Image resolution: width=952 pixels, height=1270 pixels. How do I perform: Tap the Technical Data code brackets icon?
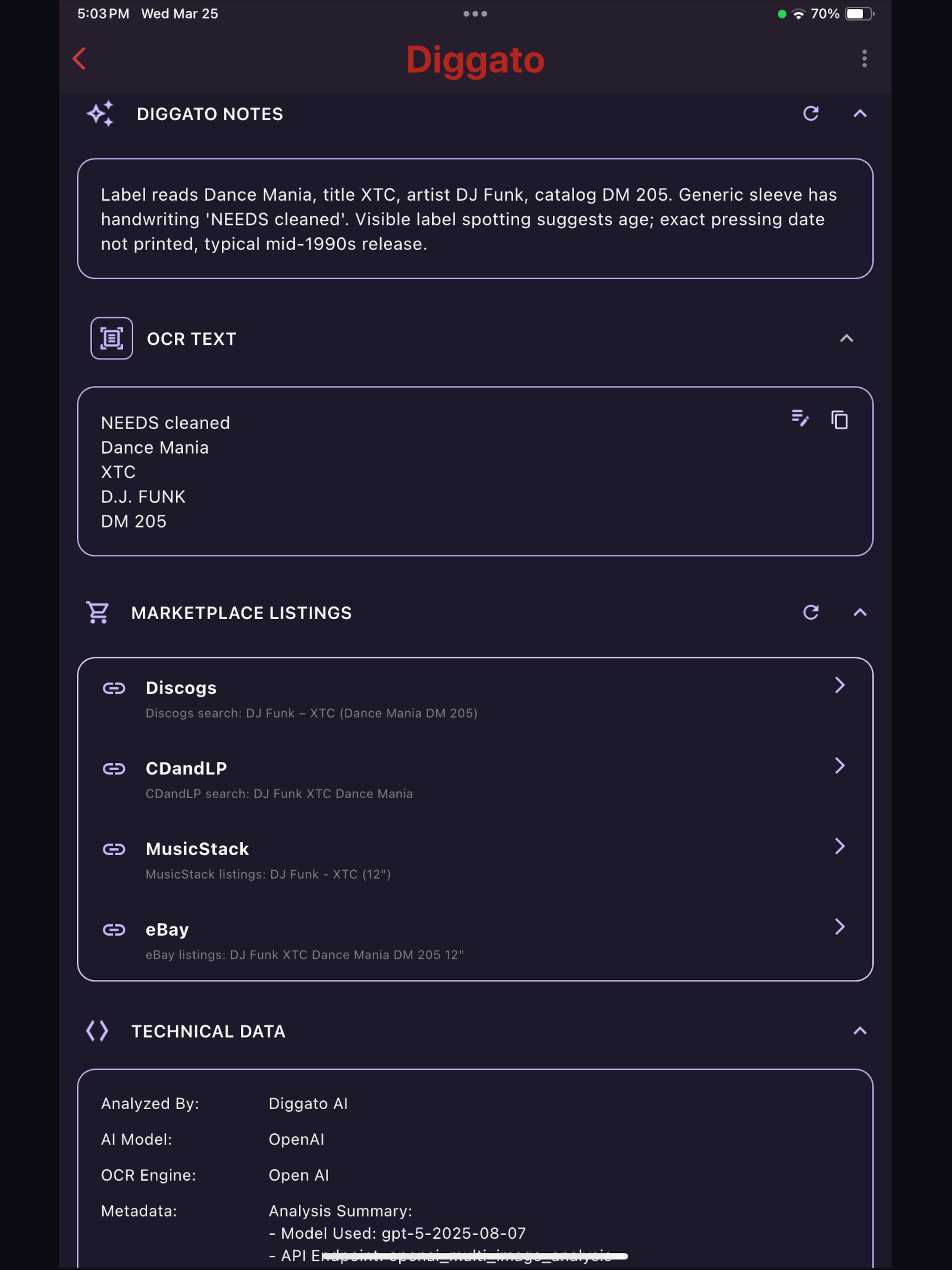point(98,1031)
